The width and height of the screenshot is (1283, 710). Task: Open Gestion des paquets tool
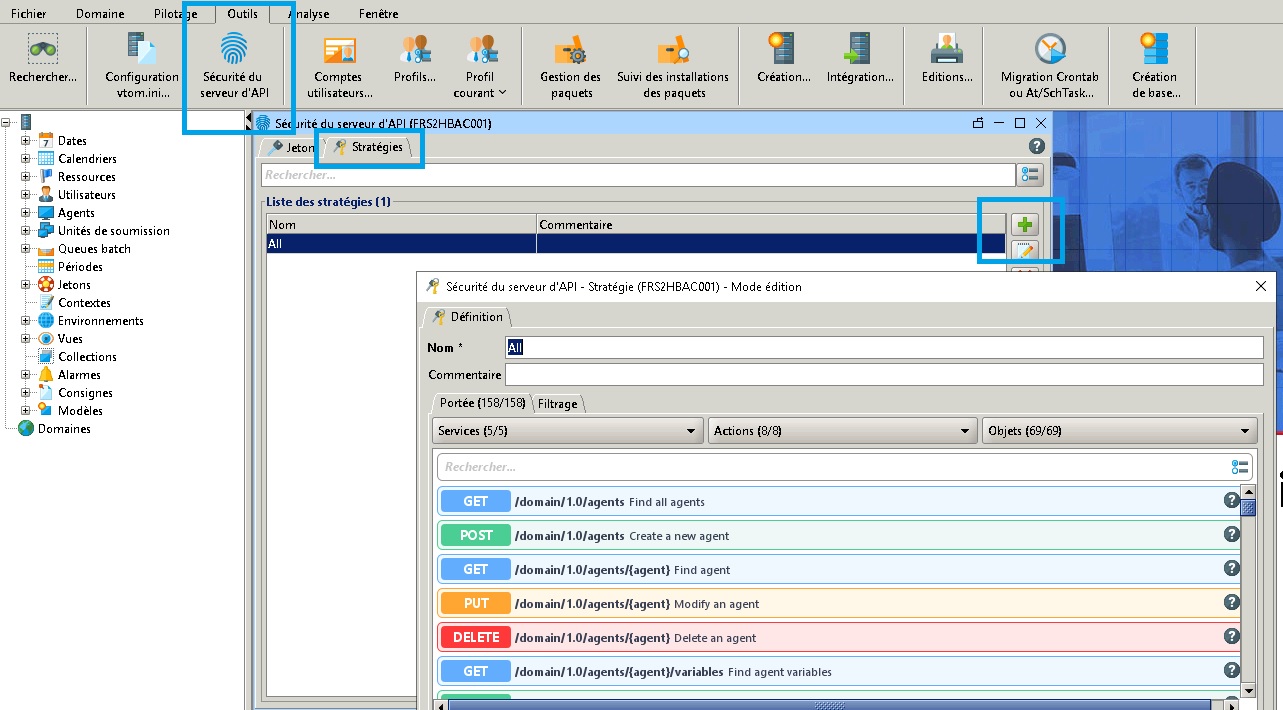coord(570,64)
